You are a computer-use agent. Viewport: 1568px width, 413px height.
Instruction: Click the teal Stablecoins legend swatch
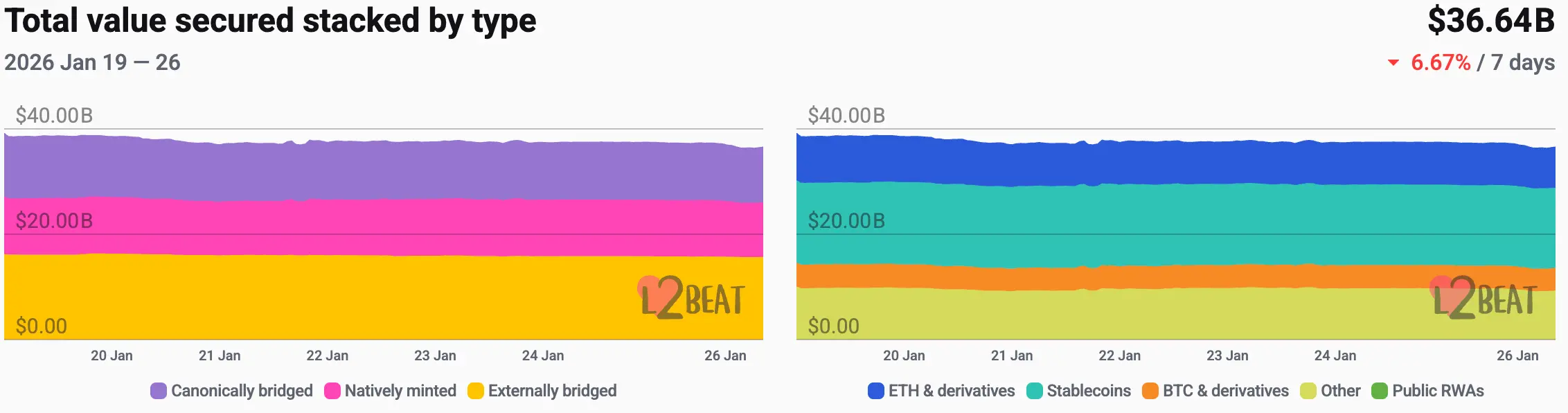click(1035, 391)
